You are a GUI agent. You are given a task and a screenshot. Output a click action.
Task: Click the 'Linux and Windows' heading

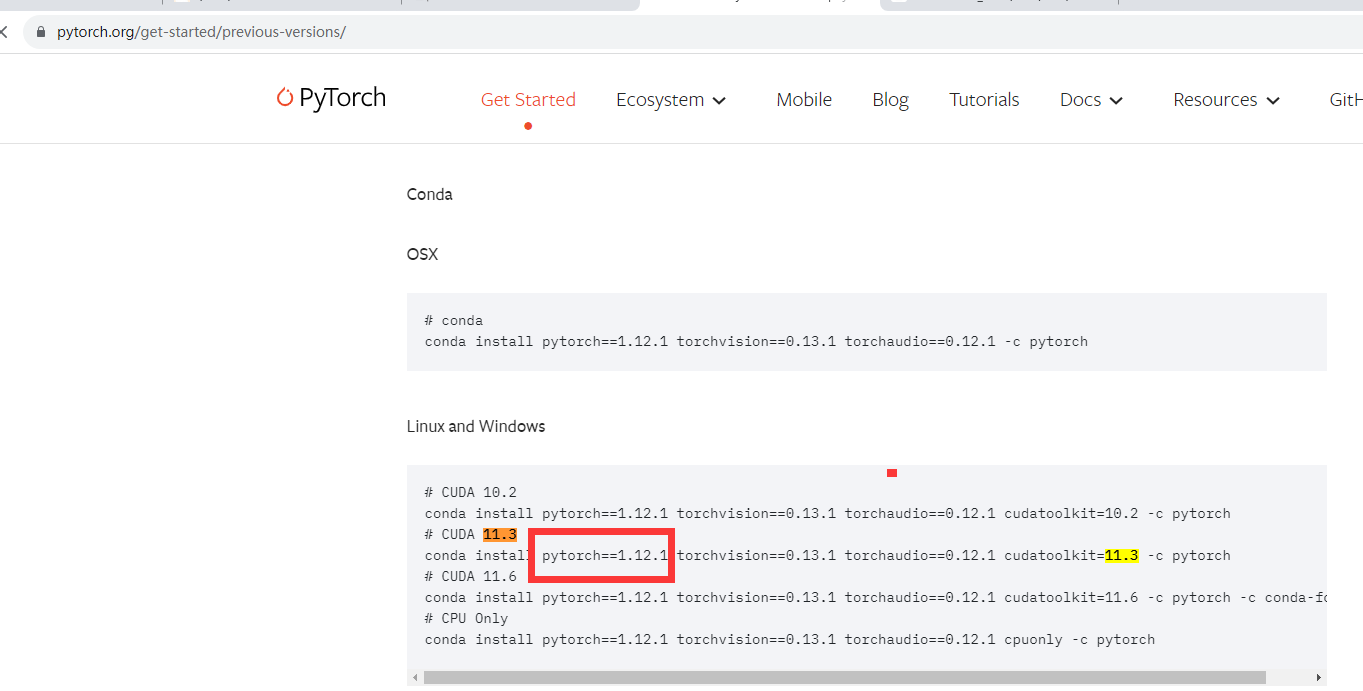click(476, 426)
